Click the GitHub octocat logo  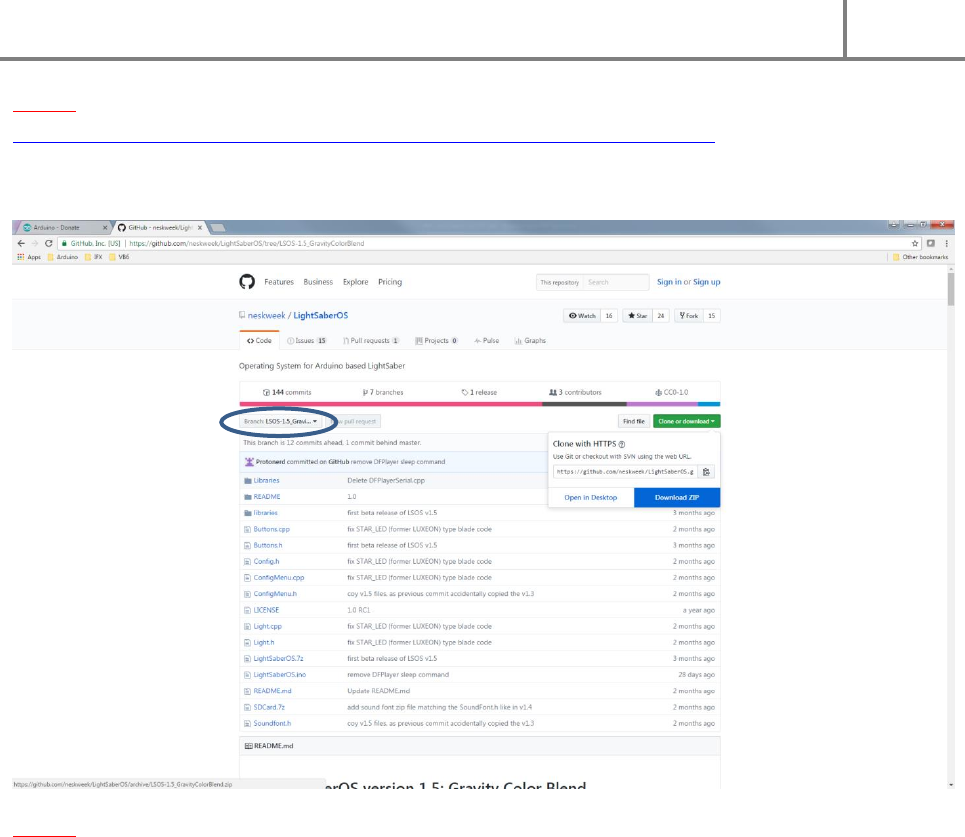click(x=247, y=282)
